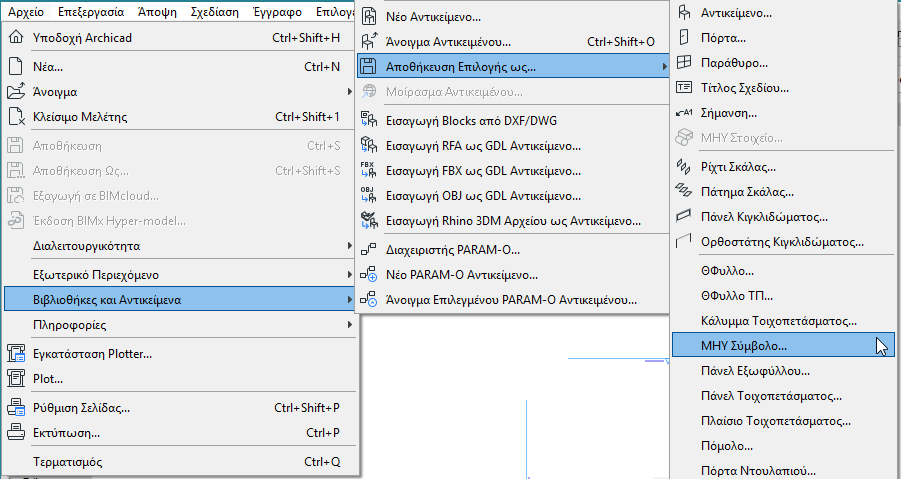Open the Αρχείο menu
Screen dimensions: 901x479
[x=26, y=11]
